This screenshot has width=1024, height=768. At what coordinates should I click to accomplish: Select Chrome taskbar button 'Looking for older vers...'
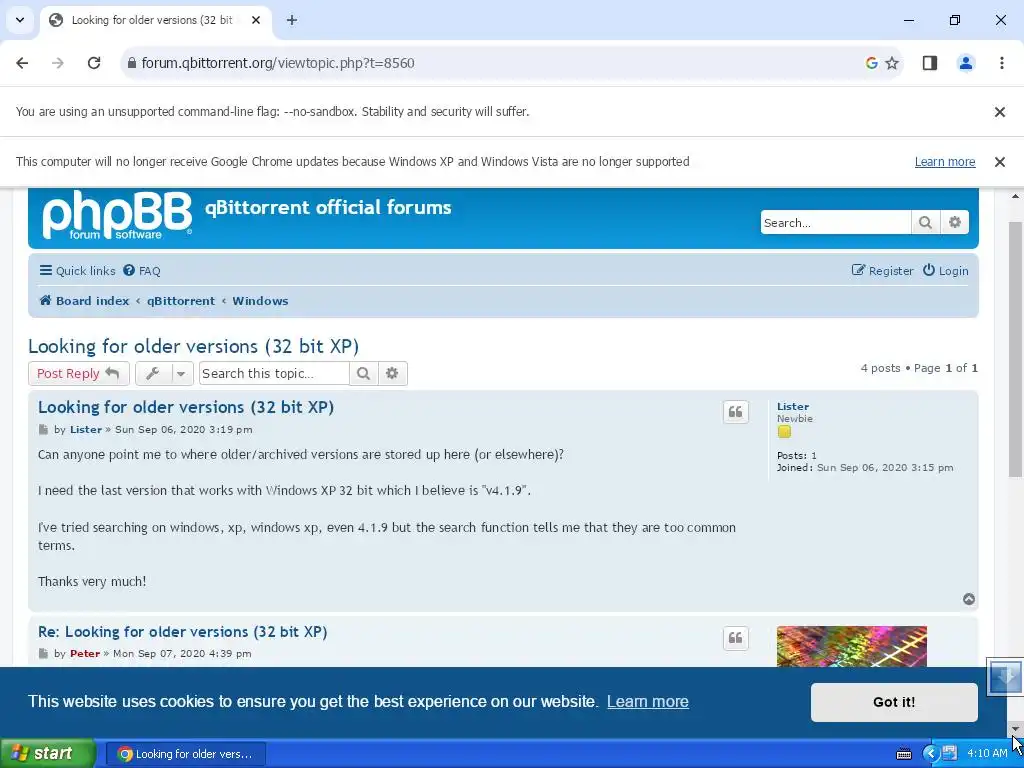(x=185, y=754)
